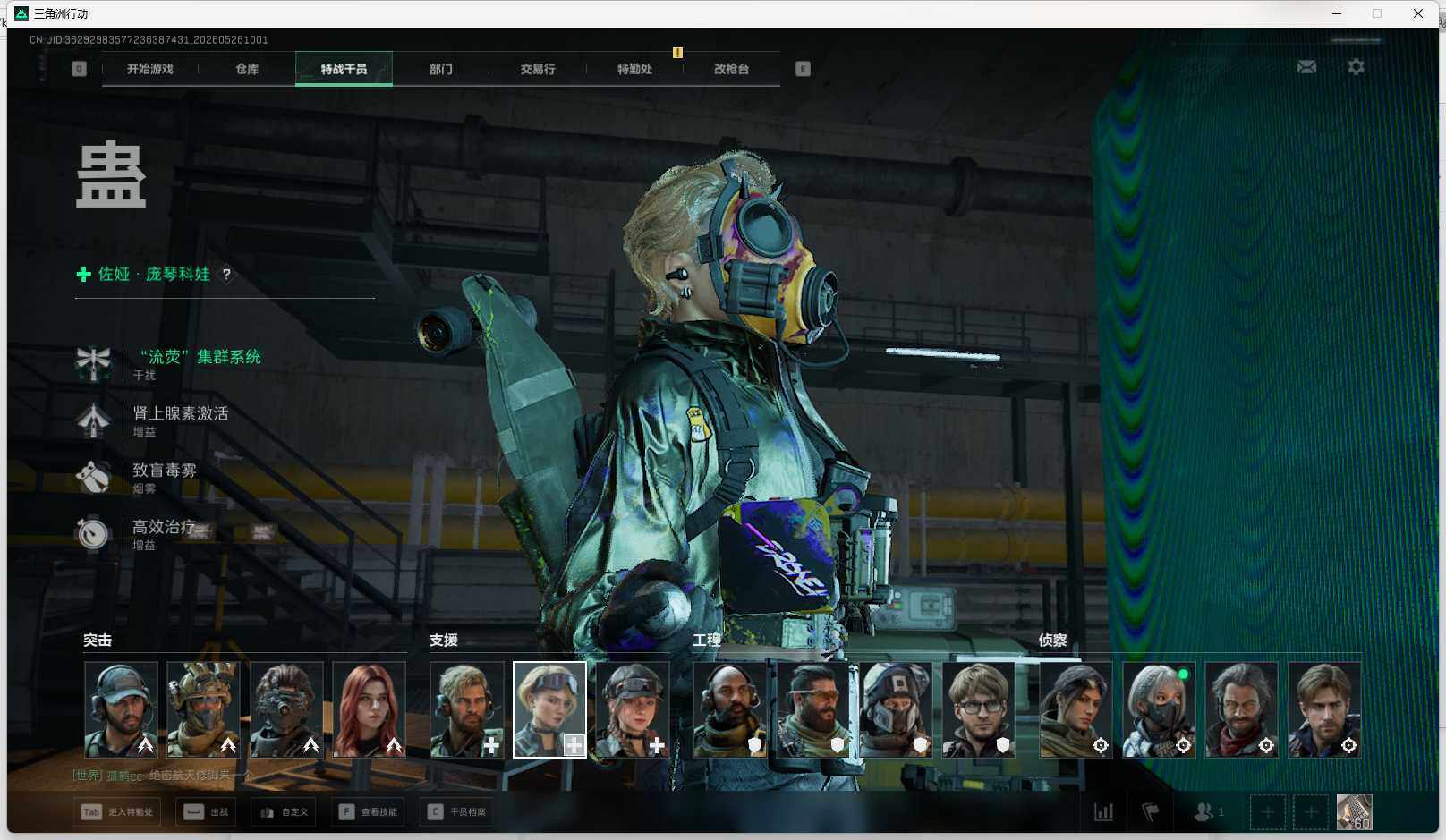
Task: Select 支援 operator with cap and braid
Action: (x=633, y=709)
